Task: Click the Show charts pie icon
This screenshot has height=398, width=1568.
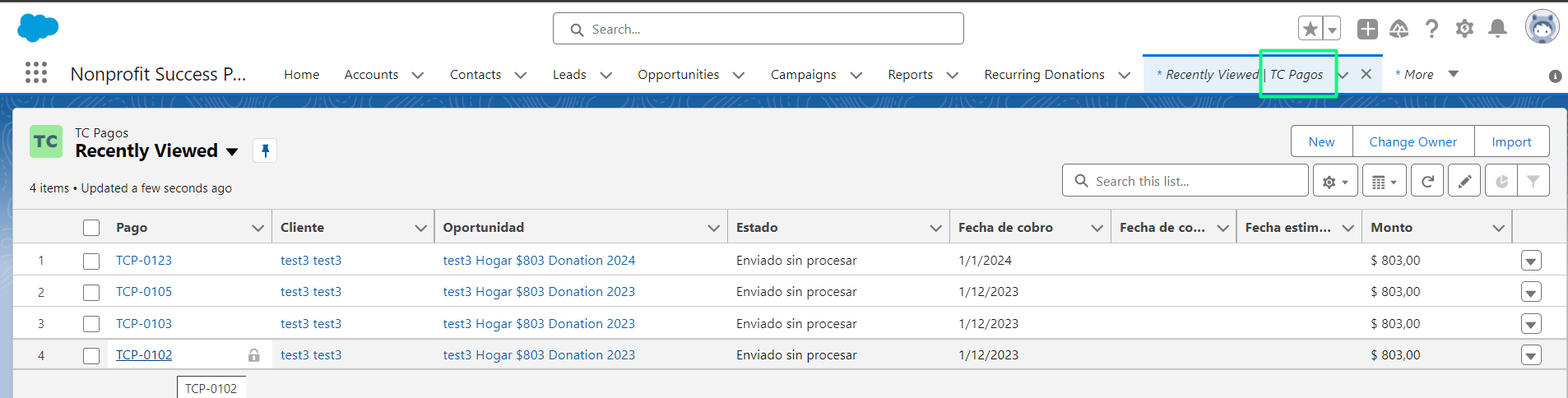Action: (1501, 181)
